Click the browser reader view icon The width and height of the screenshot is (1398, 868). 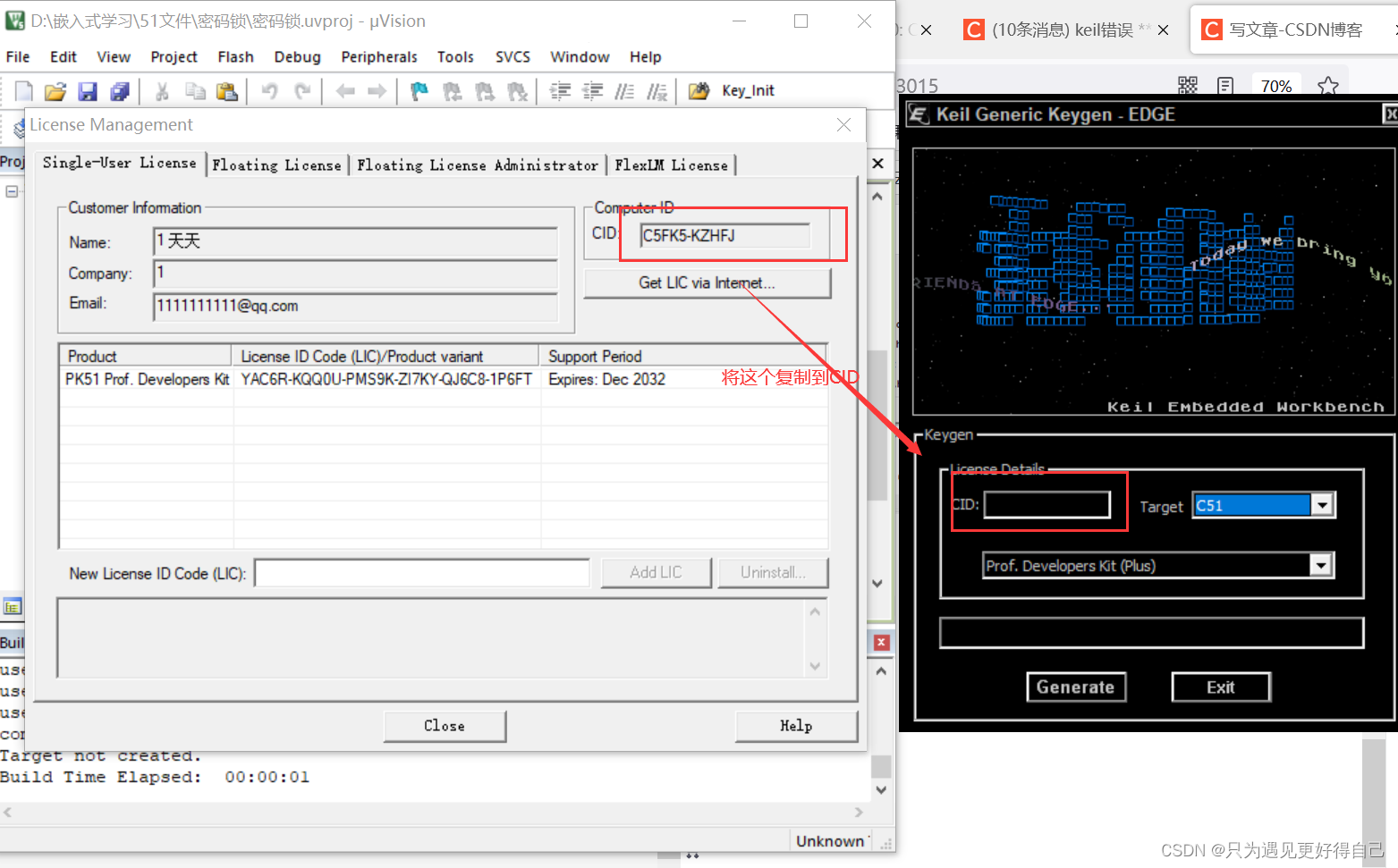coord(1225,86)
